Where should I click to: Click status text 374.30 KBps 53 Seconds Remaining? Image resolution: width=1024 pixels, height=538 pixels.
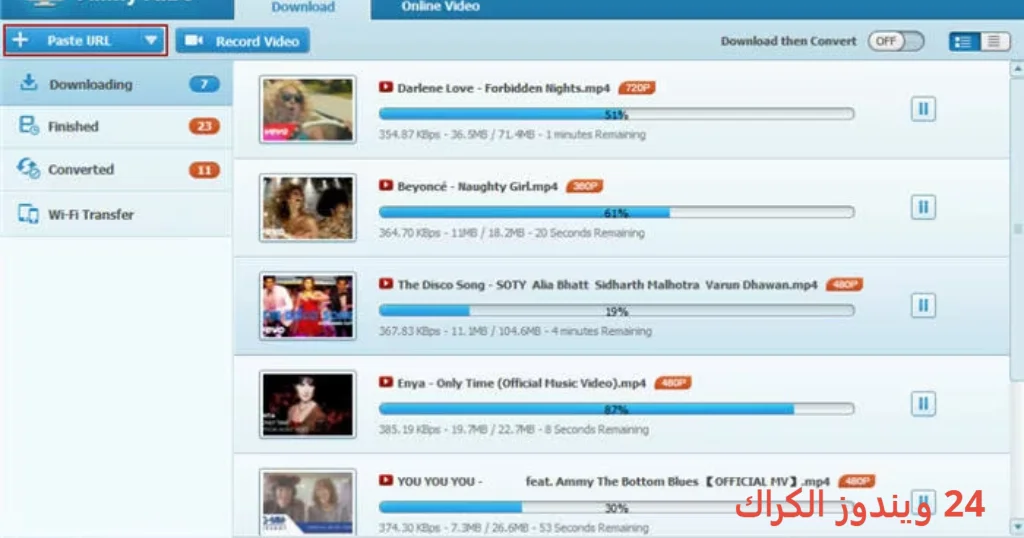pos(514,528)
